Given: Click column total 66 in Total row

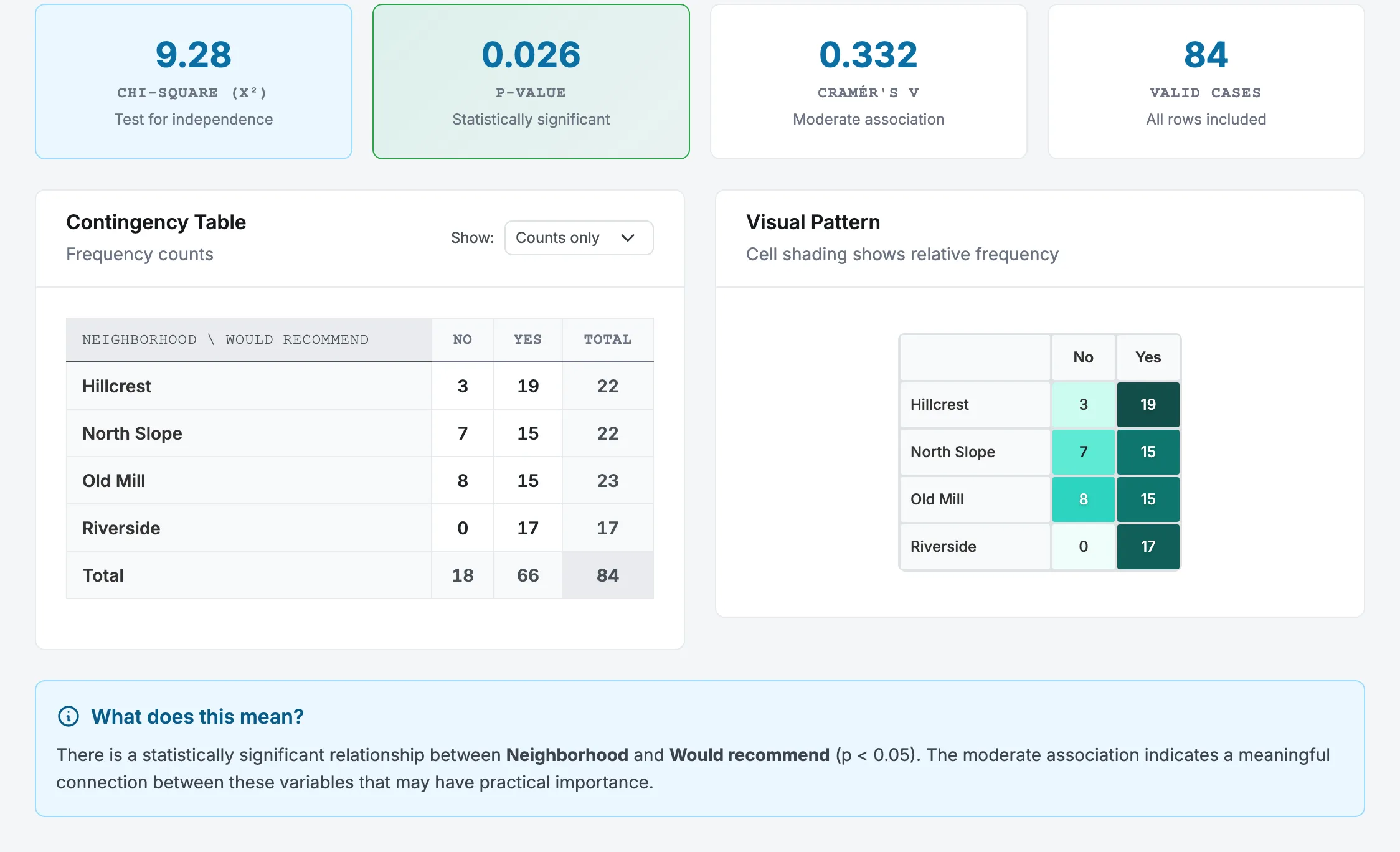Looking at the screenshot, I should point(528,575).
